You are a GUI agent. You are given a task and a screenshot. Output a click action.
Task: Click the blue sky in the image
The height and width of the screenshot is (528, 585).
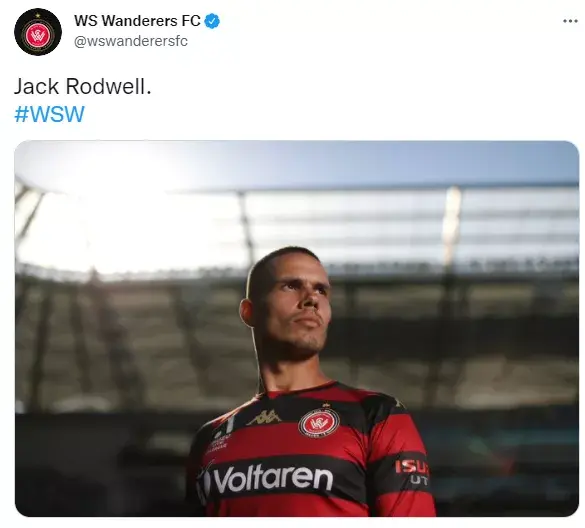click(x=373, y=162)
